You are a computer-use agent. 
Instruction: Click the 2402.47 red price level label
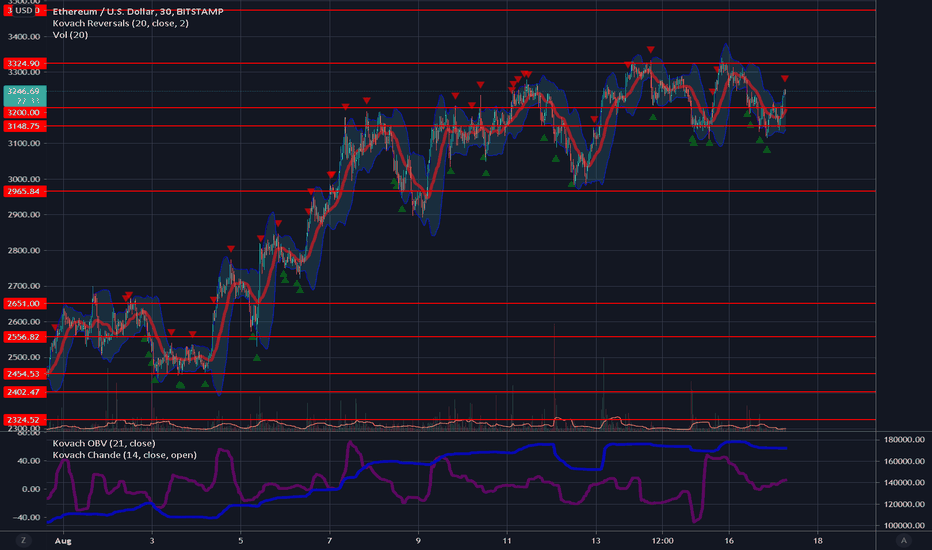24,392
